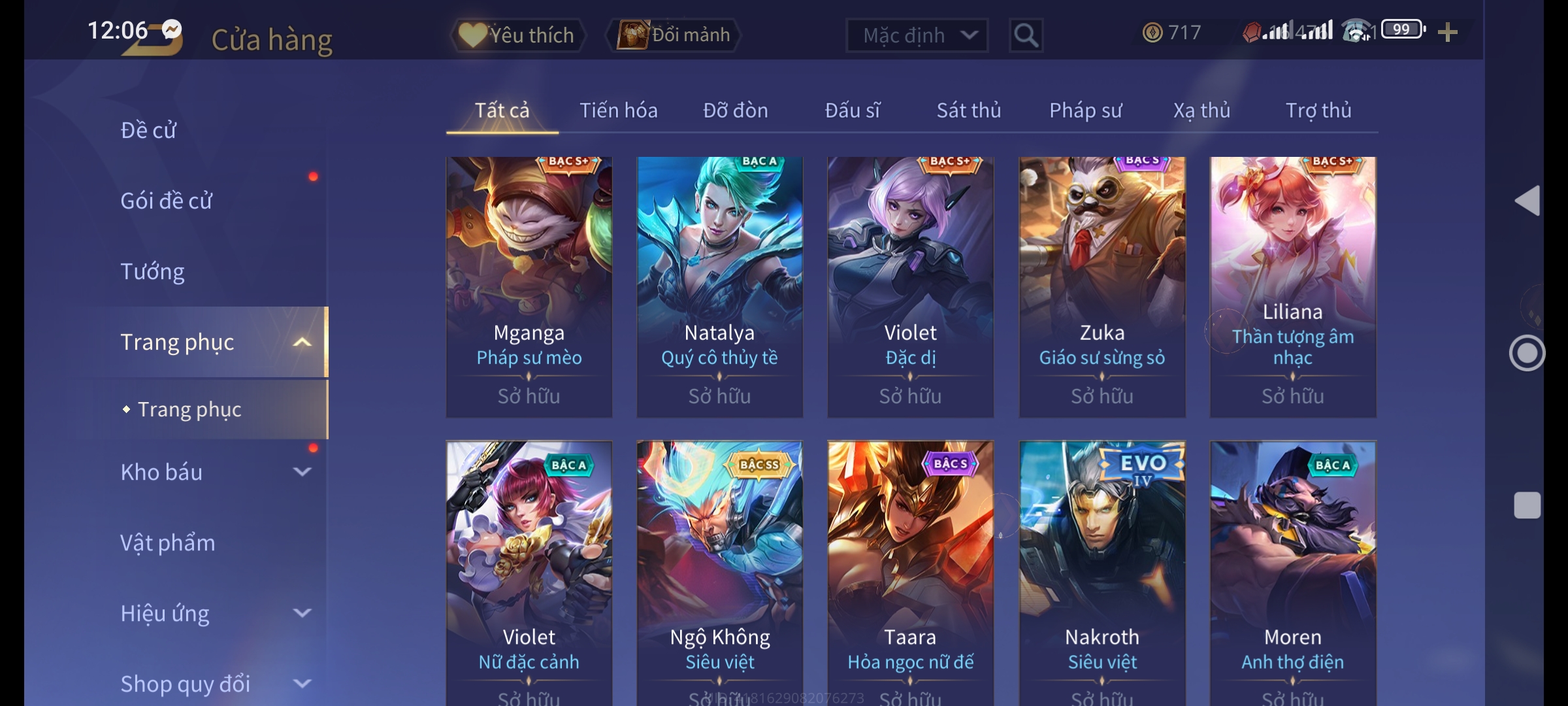The image size is (1568, 706).
Task: Tap the Android recent apps square
Action: coord(1527,505)
